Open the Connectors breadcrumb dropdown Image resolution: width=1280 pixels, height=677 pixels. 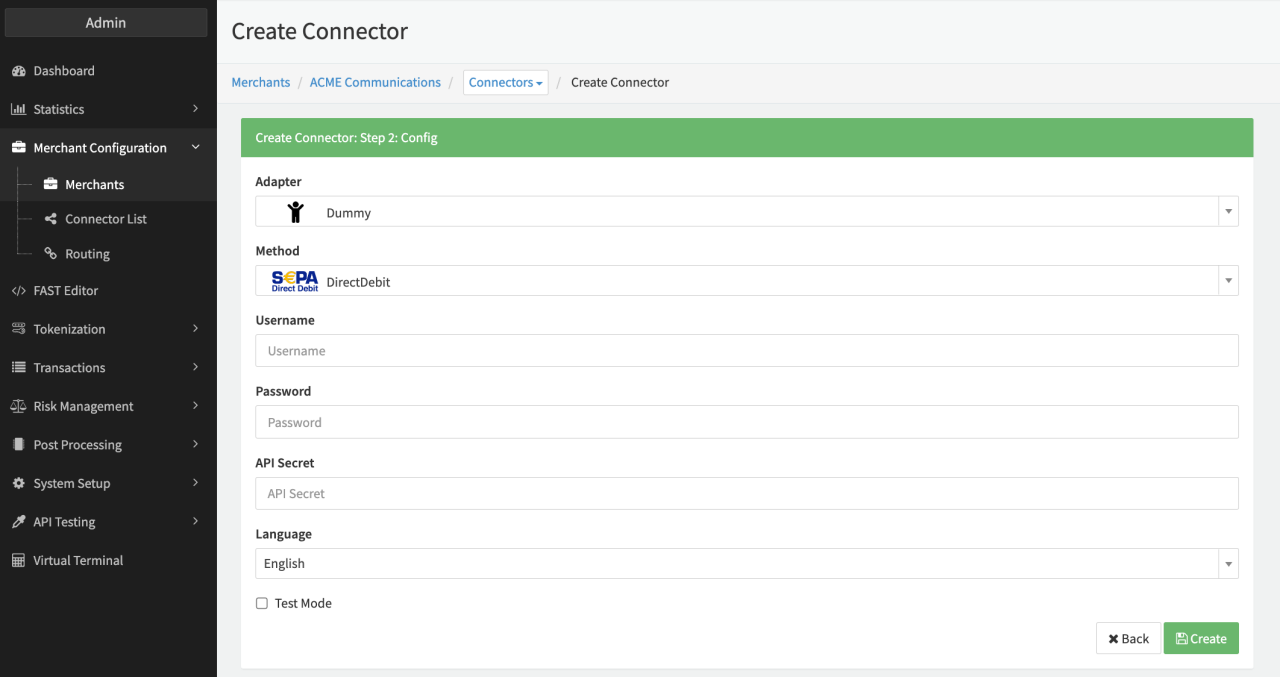tap(506, 83)
